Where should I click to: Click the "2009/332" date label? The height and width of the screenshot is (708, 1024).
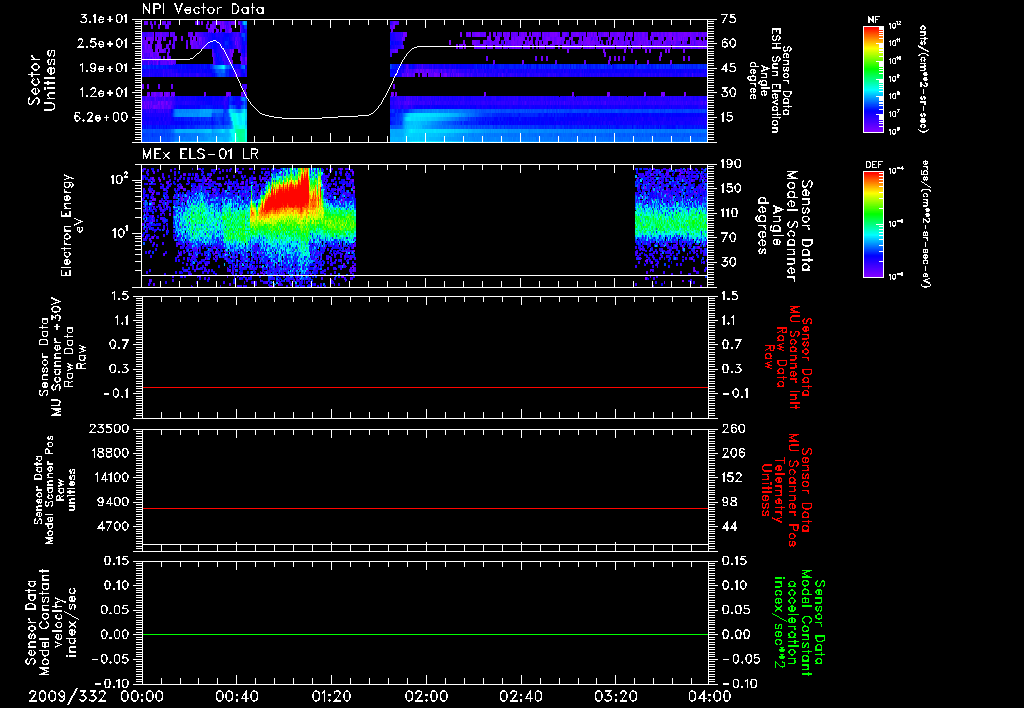click(x=67, y=696)
